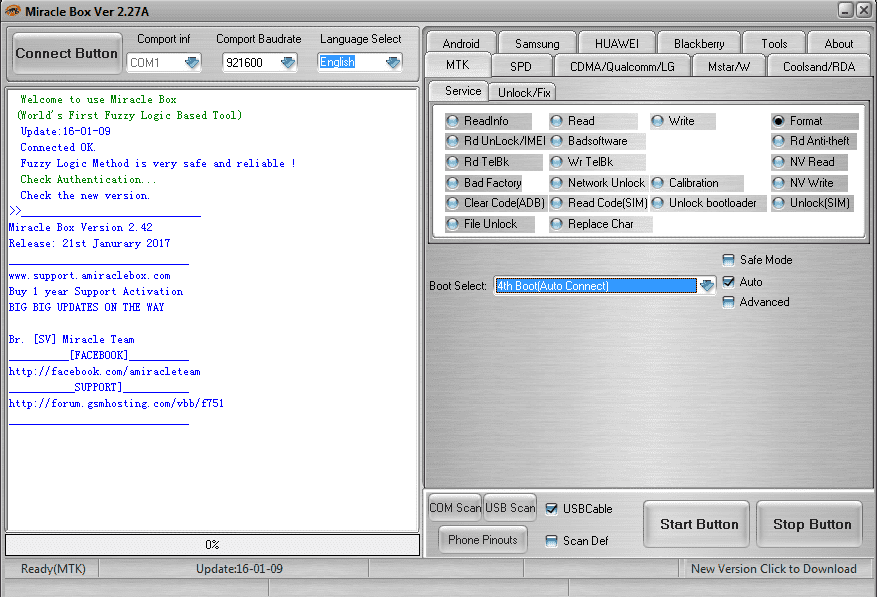Open Phone Pinouts
This screenshot has width=877, height=597.
click(x=483, y=540)
